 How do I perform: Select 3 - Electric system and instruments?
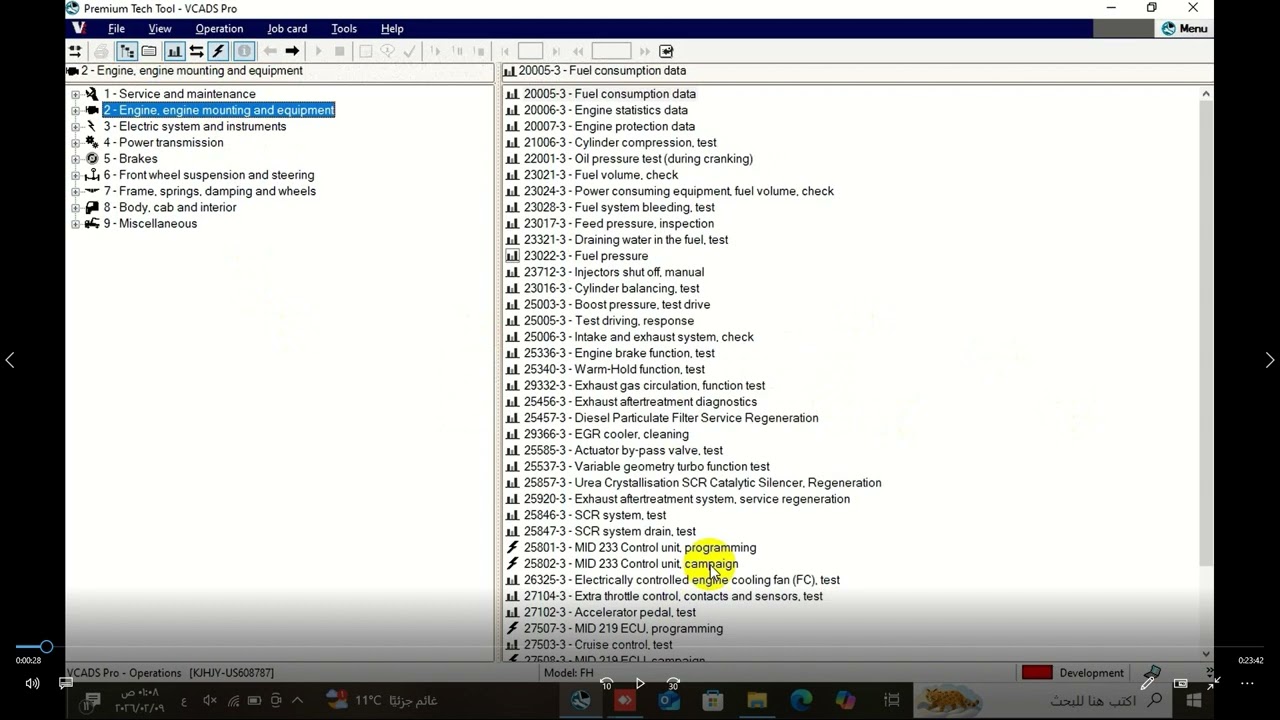click(194, 126)
